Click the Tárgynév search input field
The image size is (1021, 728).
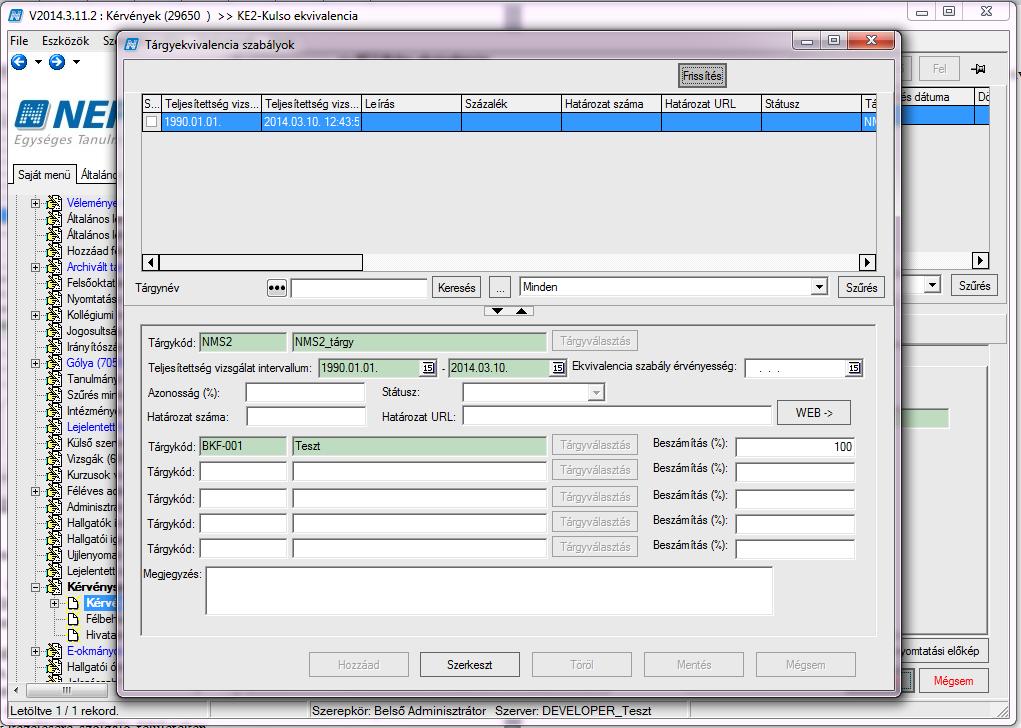(359, 288)
